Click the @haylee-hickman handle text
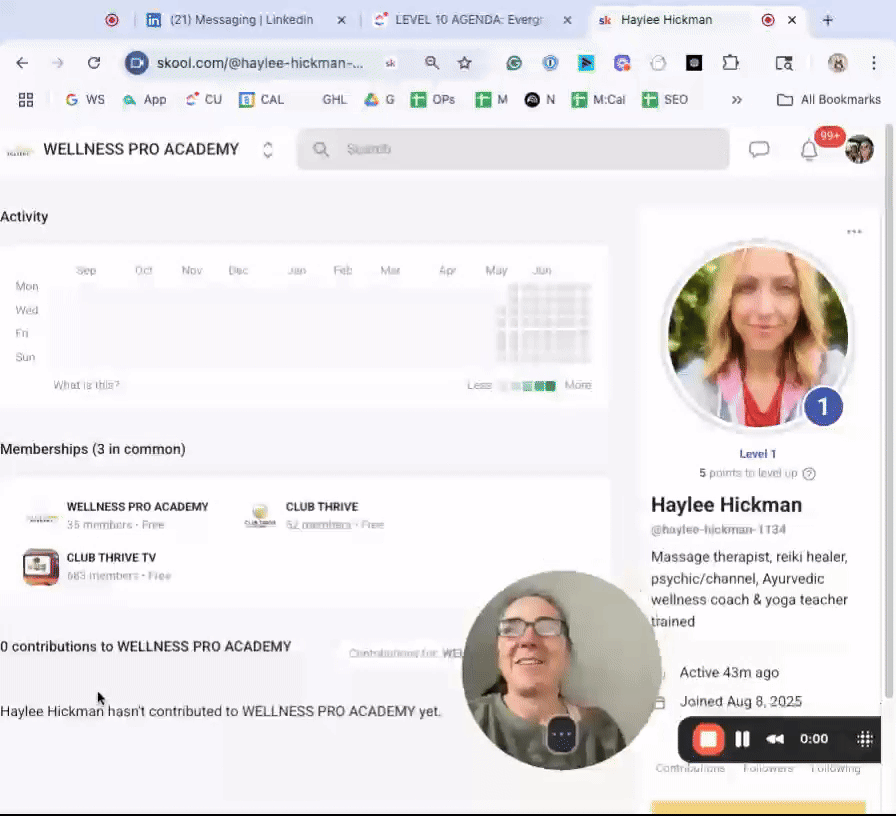Screen dimensions: 896x816 pos(718,530)
